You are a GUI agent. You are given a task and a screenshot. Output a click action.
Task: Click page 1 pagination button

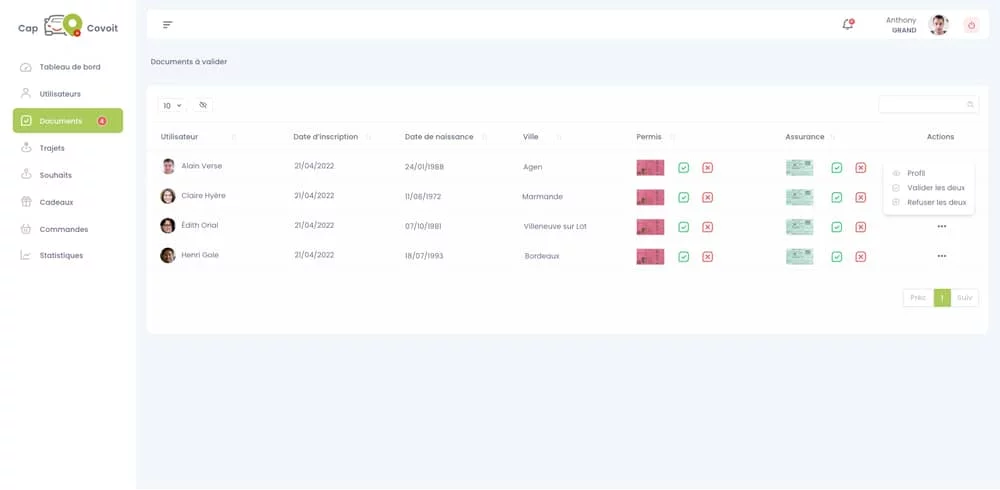(942, 298)
